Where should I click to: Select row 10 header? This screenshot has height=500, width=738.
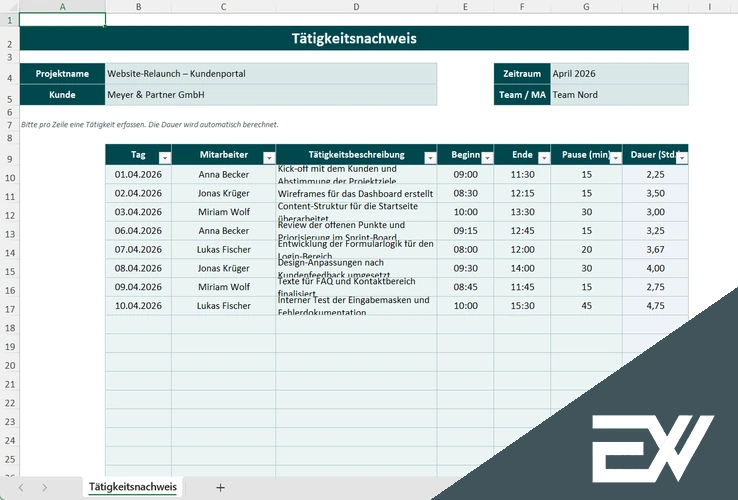coord(10,175)
